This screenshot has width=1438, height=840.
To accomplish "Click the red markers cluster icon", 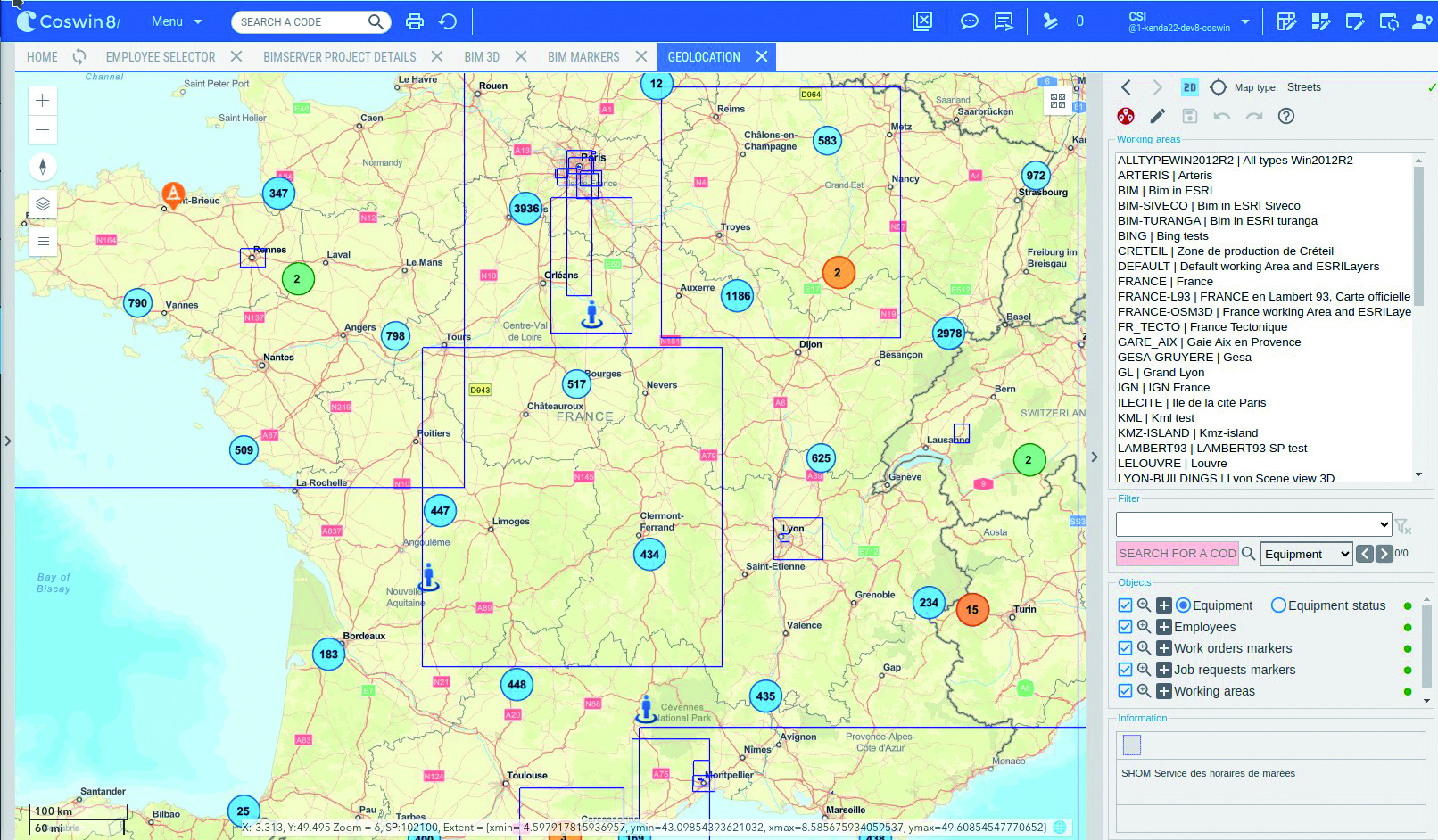I will point(1126,116).
